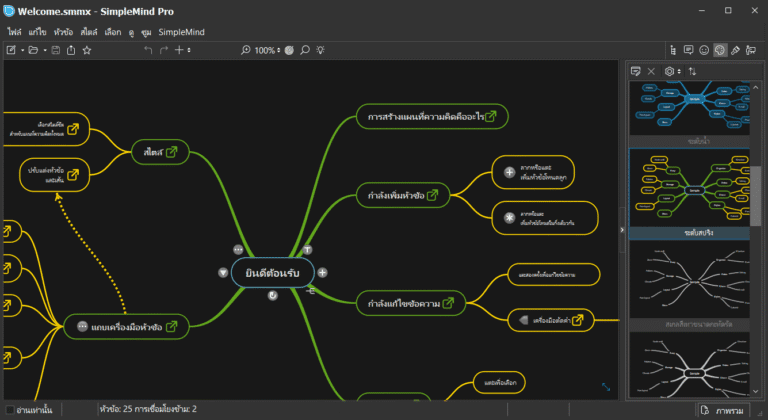Show the outline panel

point(673,50)
